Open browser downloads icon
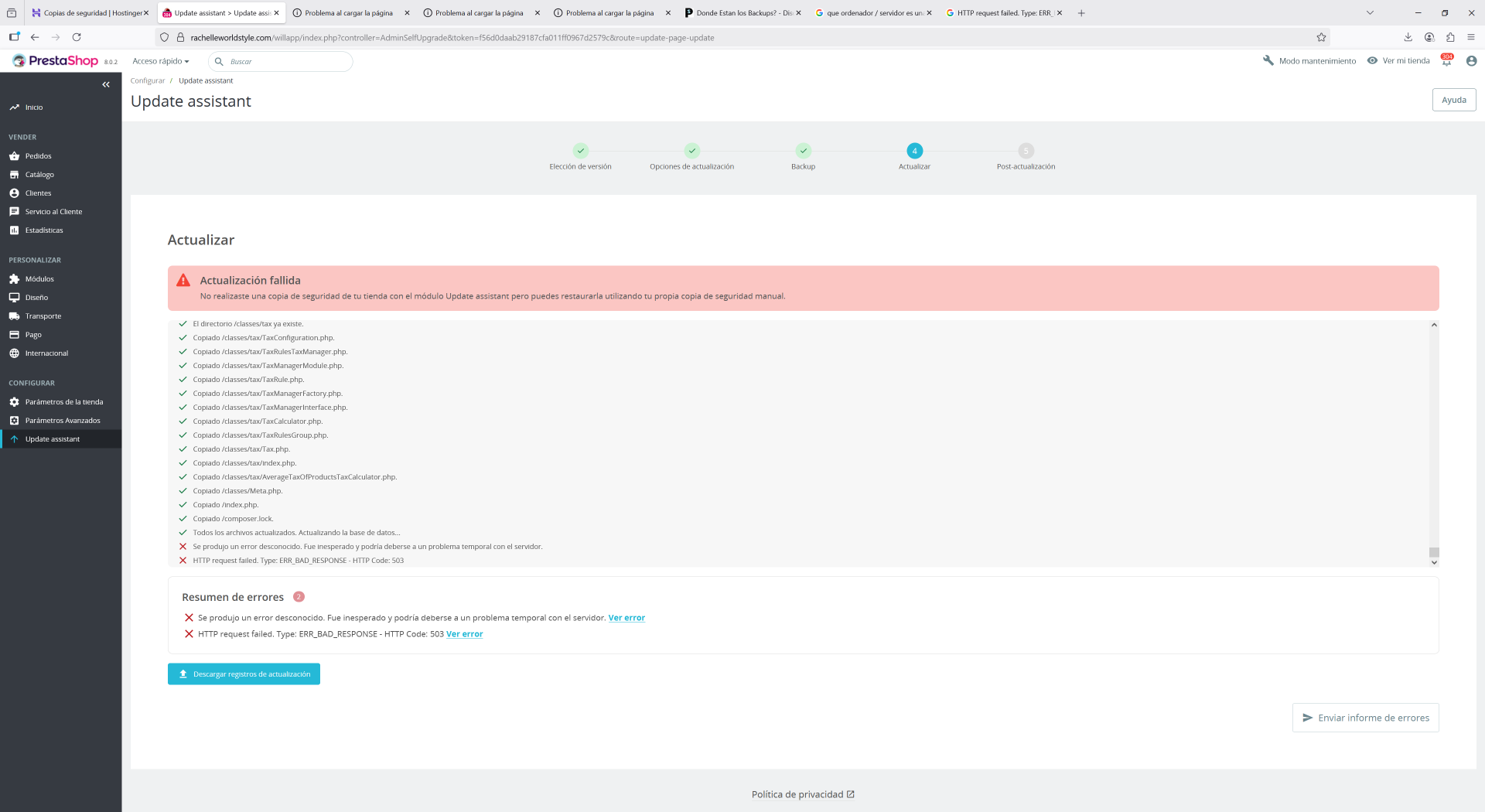Image resolution: width=1485 pixels, height=812 pixels. pos(1408,37)
